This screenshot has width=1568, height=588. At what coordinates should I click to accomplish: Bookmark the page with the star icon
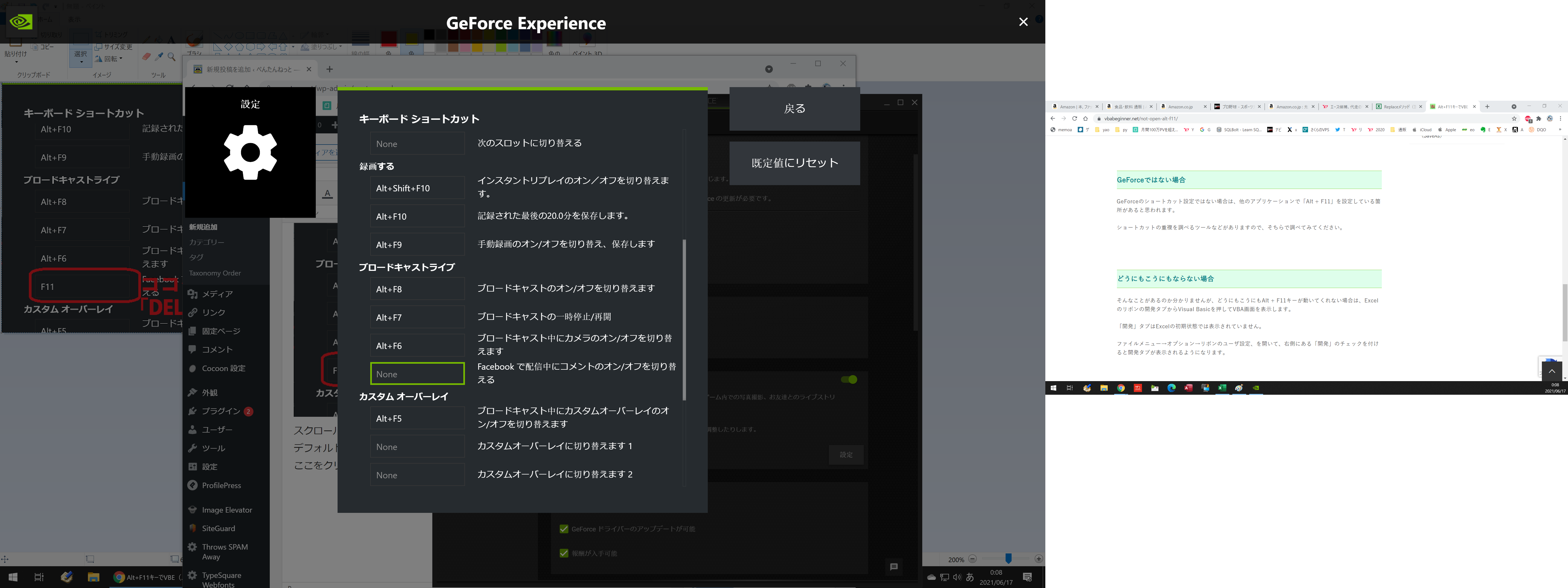click(1514, 119)
